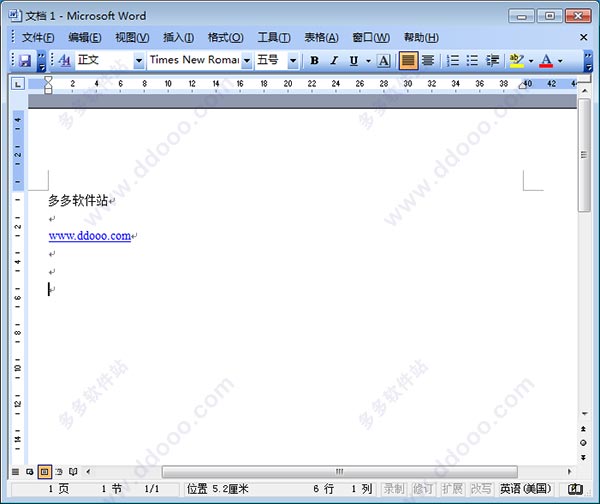Click the increase indent icon
The height and width of the screenshot is (504, 600).
tap(492, 60)
